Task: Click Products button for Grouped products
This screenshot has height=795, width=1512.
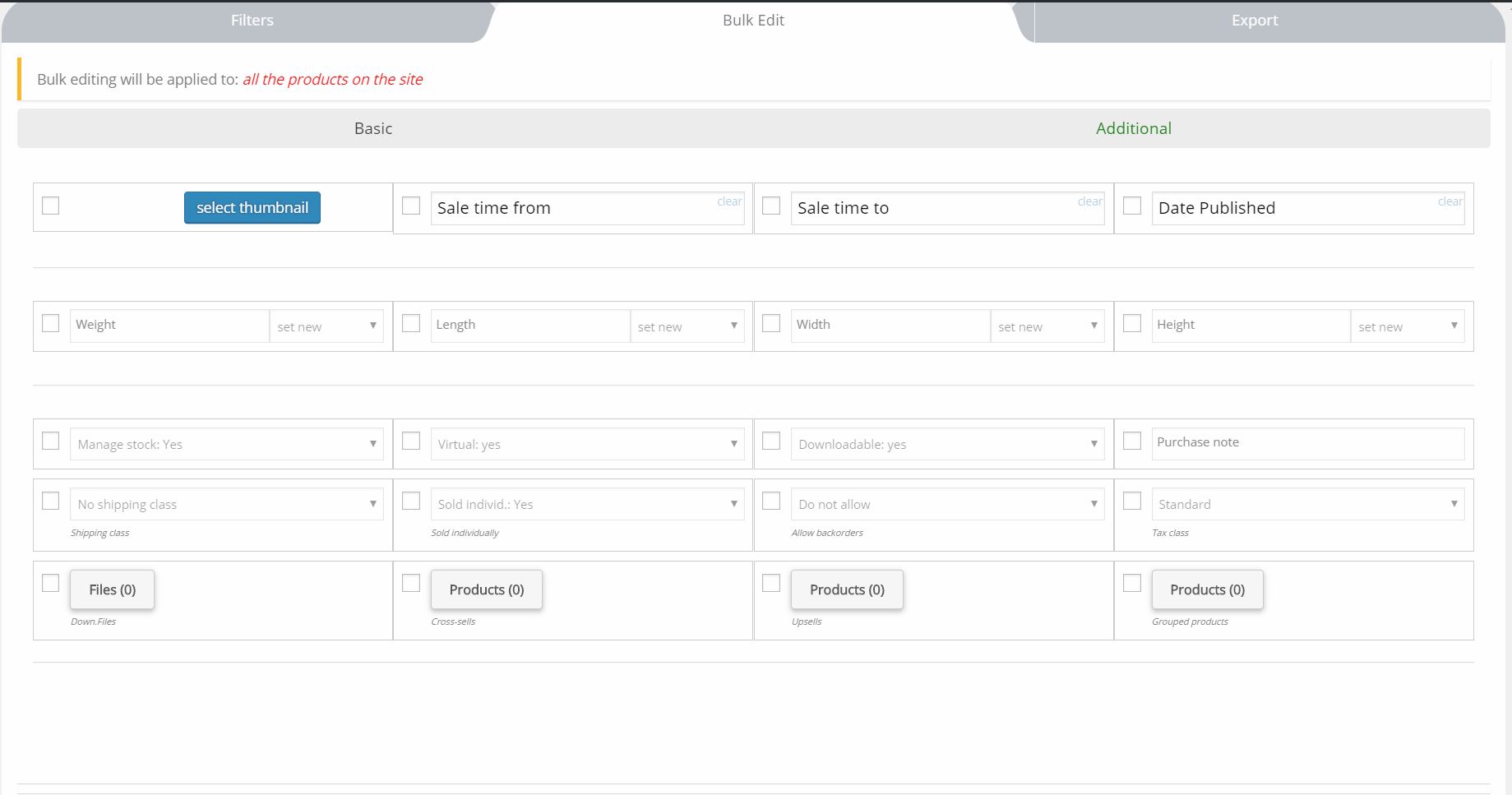Action: pyautogui.click(x=1207, y=589)
